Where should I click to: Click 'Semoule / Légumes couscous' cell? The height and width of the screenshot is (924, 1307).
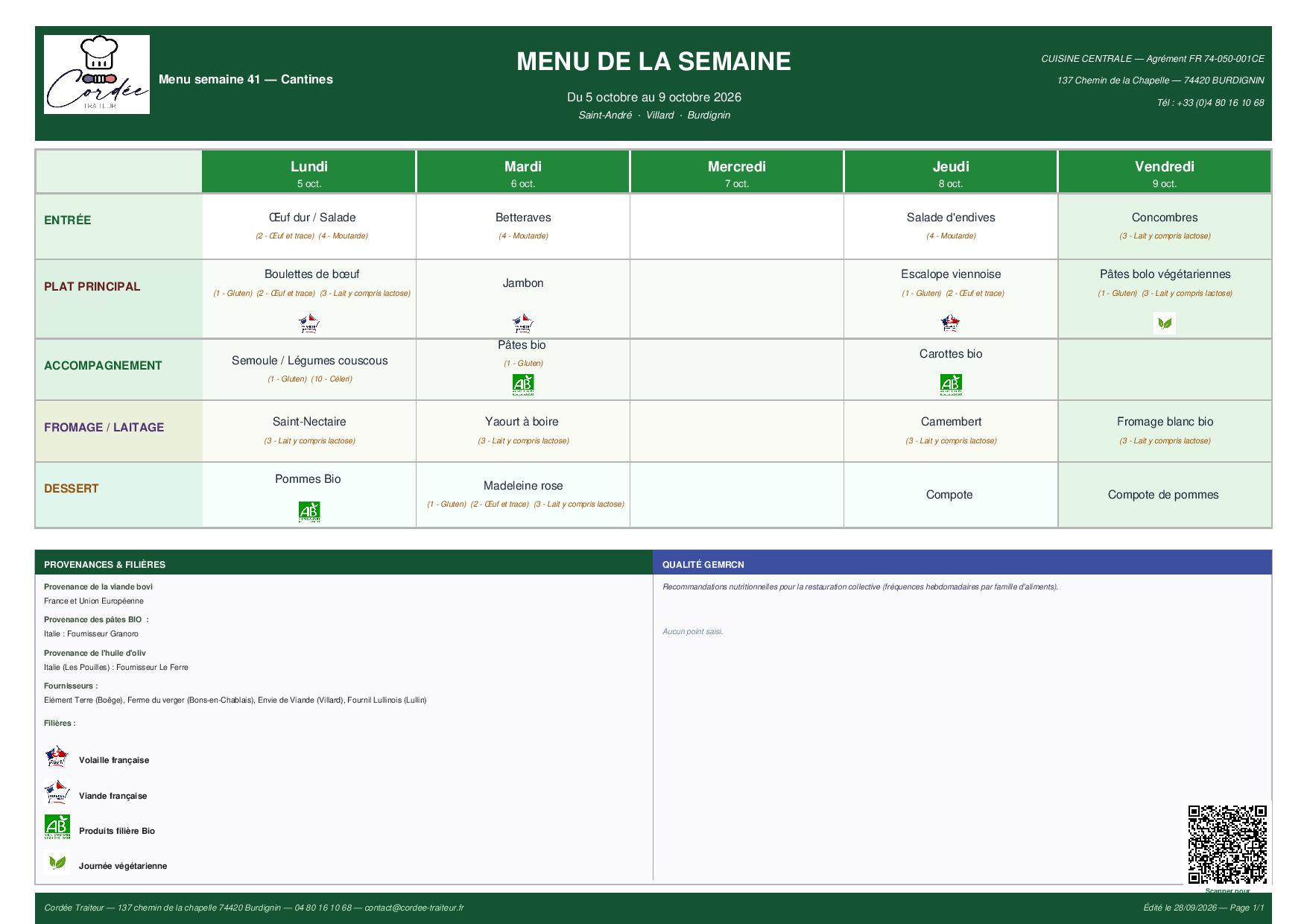309,369
